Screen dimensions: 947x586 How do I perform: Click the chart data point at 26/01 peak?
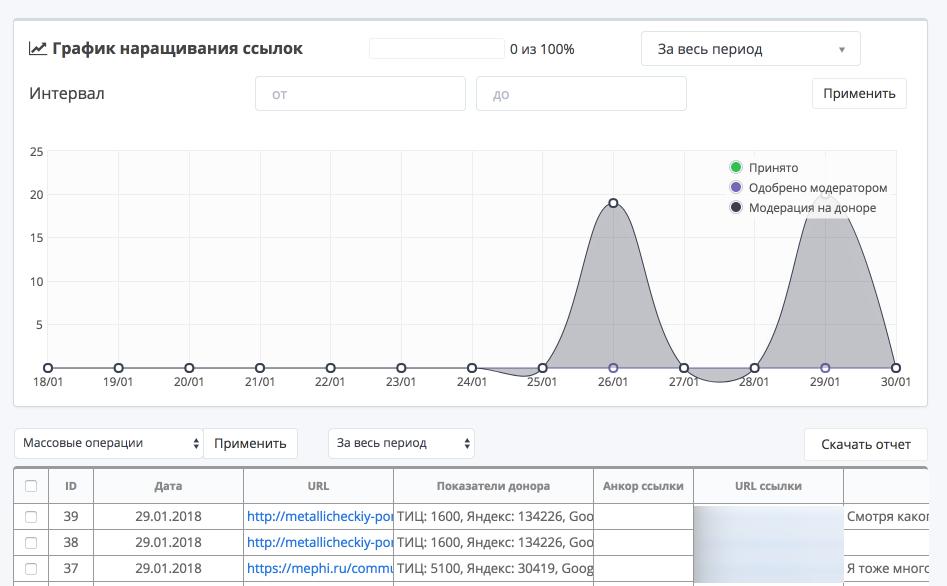tap(613, 203)
